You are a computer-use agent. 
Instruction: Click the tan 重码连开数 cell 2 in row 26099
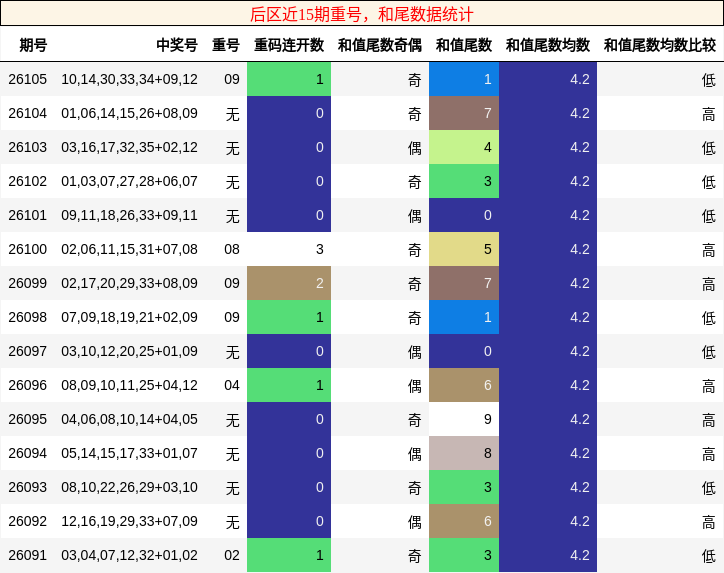tap(289, 283)
